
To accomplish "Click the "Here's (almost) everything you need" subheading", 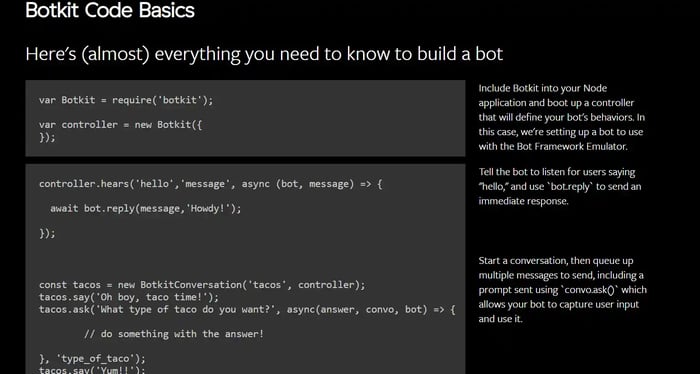I will coord(264,54).
